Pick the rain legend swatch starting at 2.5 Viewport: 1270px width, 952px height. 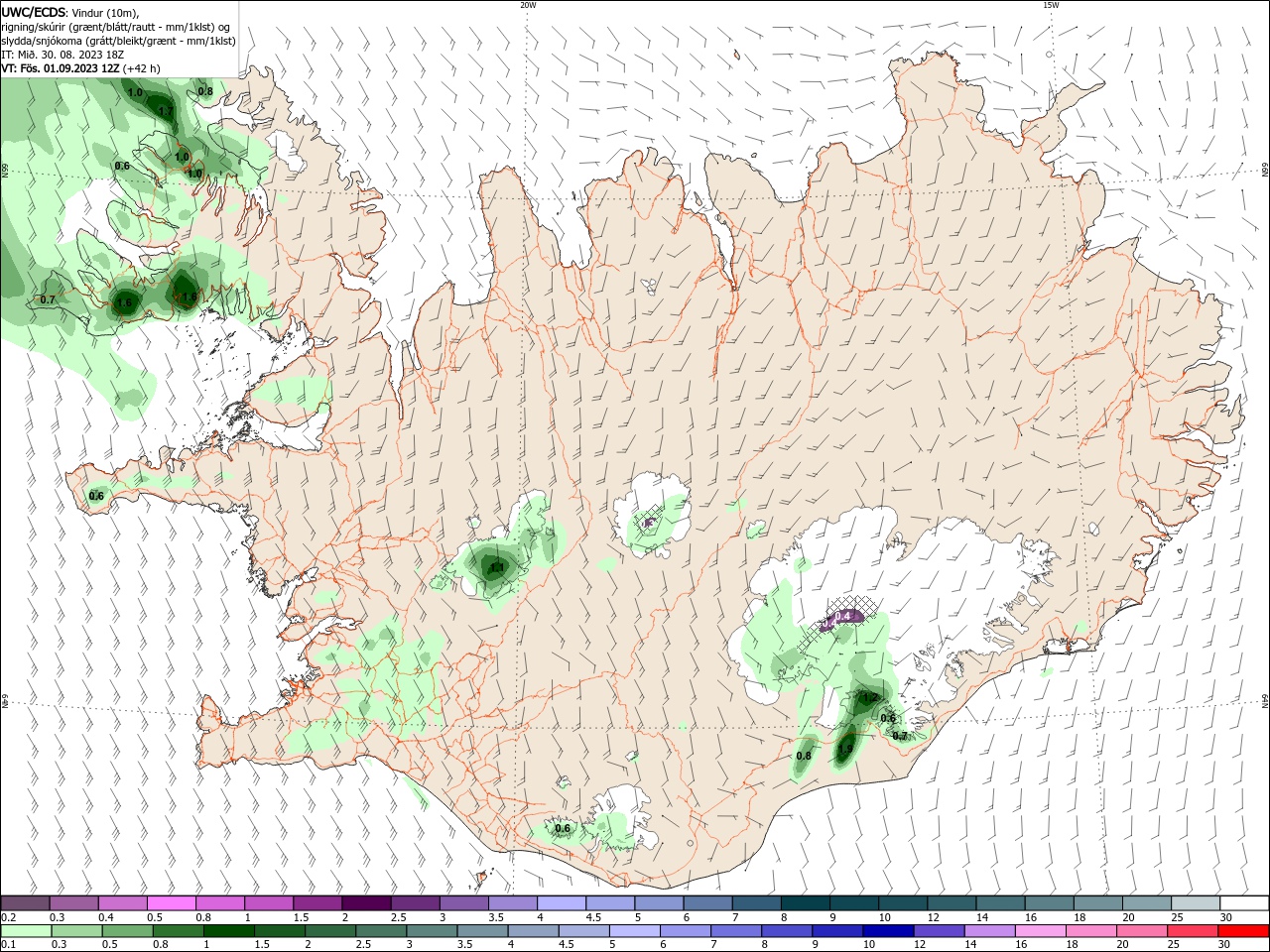[383, 931]
